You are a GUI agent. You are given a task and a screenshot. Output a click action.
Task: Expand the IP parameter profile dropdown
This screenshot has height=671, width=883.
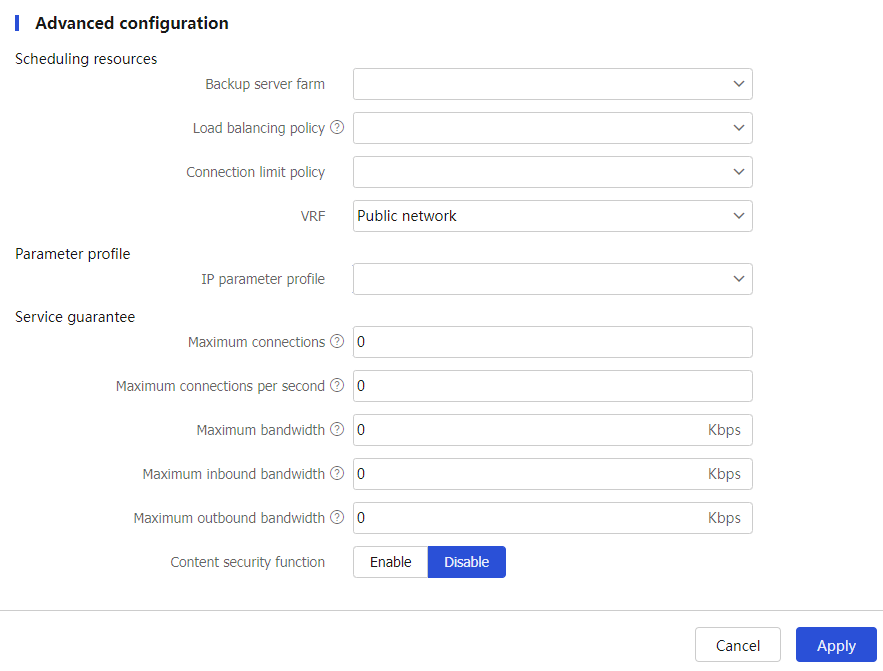point(552,279)
